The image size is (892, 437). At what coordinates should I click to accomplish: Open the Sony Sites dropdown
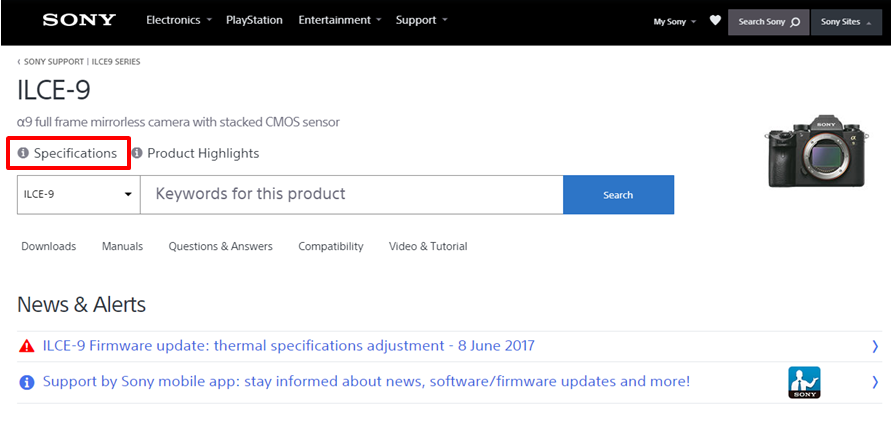pos(845,21)
